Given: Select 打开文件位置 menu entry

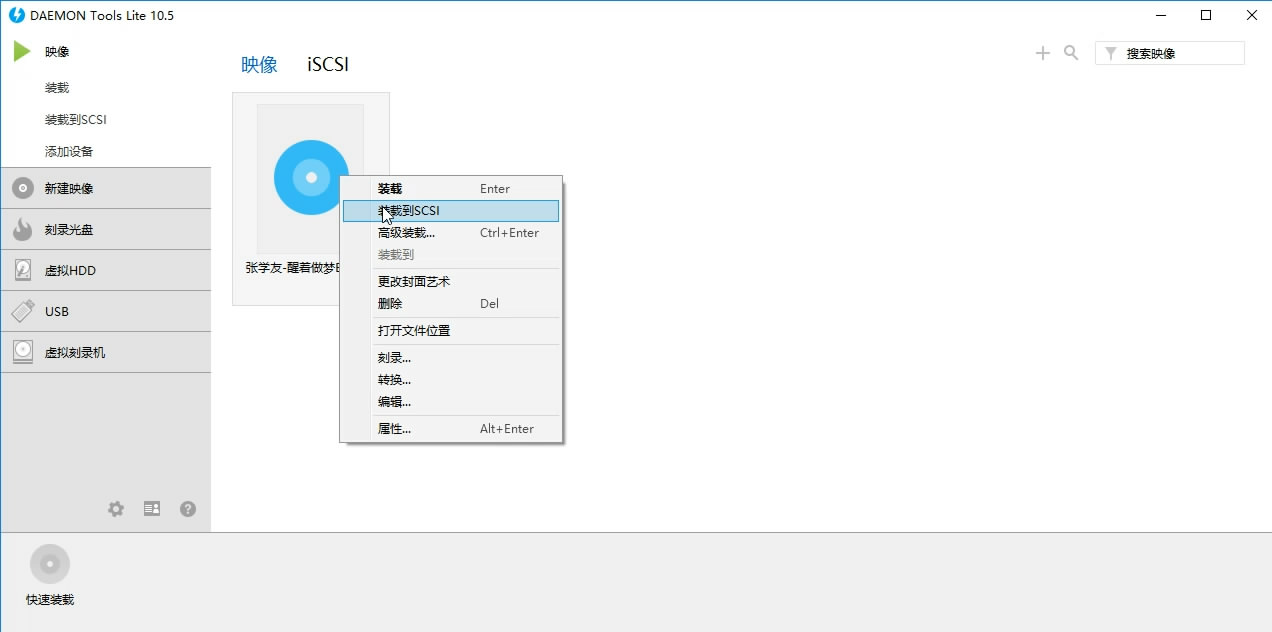Looking at the screenshot, I should pyautogui.click(x=451, y=330).
